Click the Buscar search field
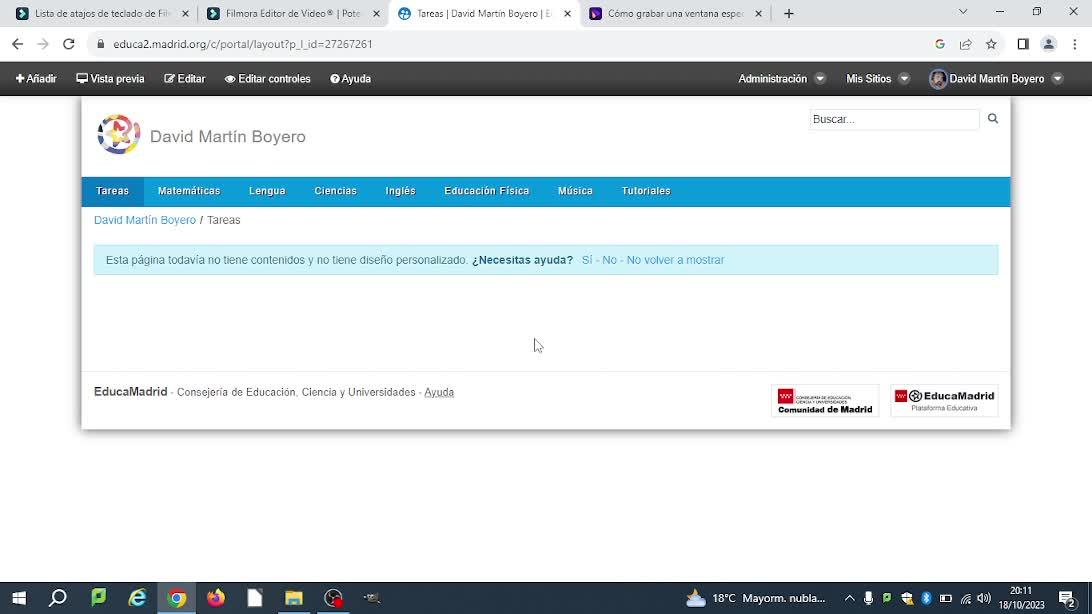Image resolution: width=1092 pixels, height=614 pixels. click(x=894, y=119)
